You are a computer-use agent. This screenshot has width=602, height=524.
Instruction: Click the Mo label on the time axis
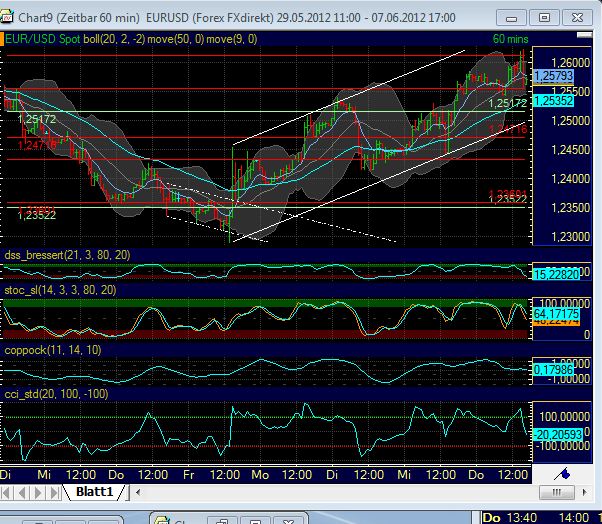click(x=260, y=475)
